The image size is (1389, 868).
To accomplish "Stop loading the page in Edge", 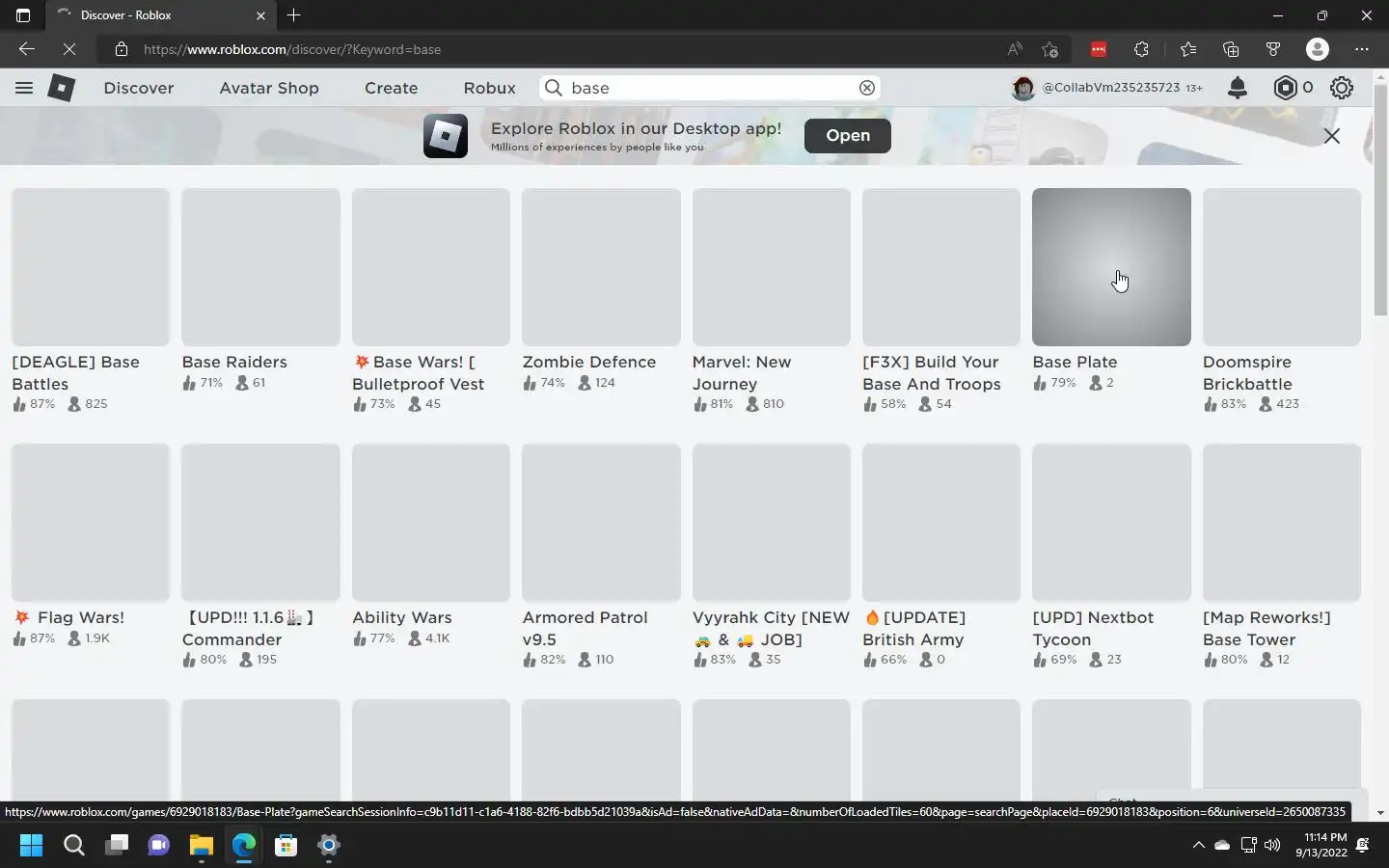I will 69,49.
